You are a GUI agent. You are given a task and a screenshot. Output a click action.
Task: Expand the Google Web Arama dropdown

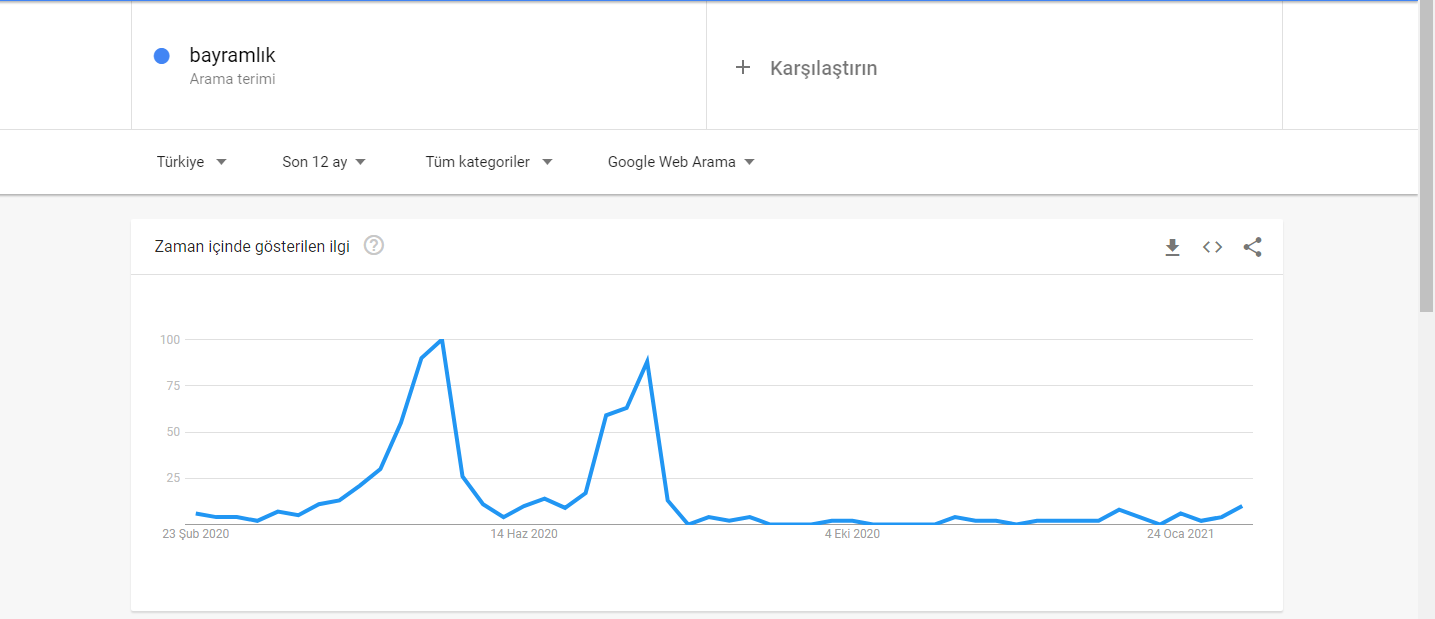pyautogui.click(x=681, y=162)
